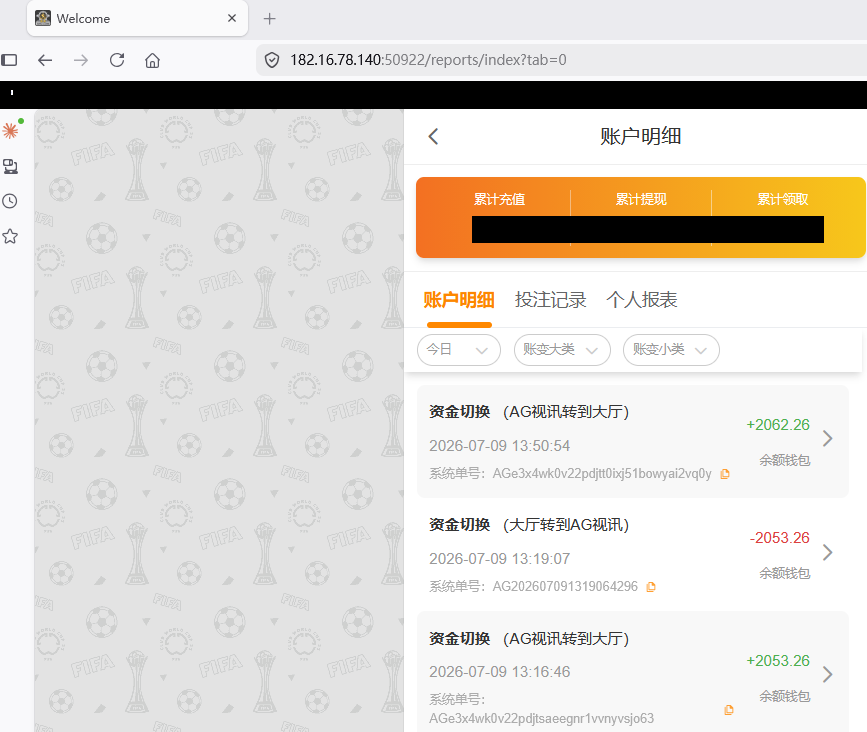The image size is (867, 732).
Task: Select the 账户明细 tab
Action: click(459, 300)
